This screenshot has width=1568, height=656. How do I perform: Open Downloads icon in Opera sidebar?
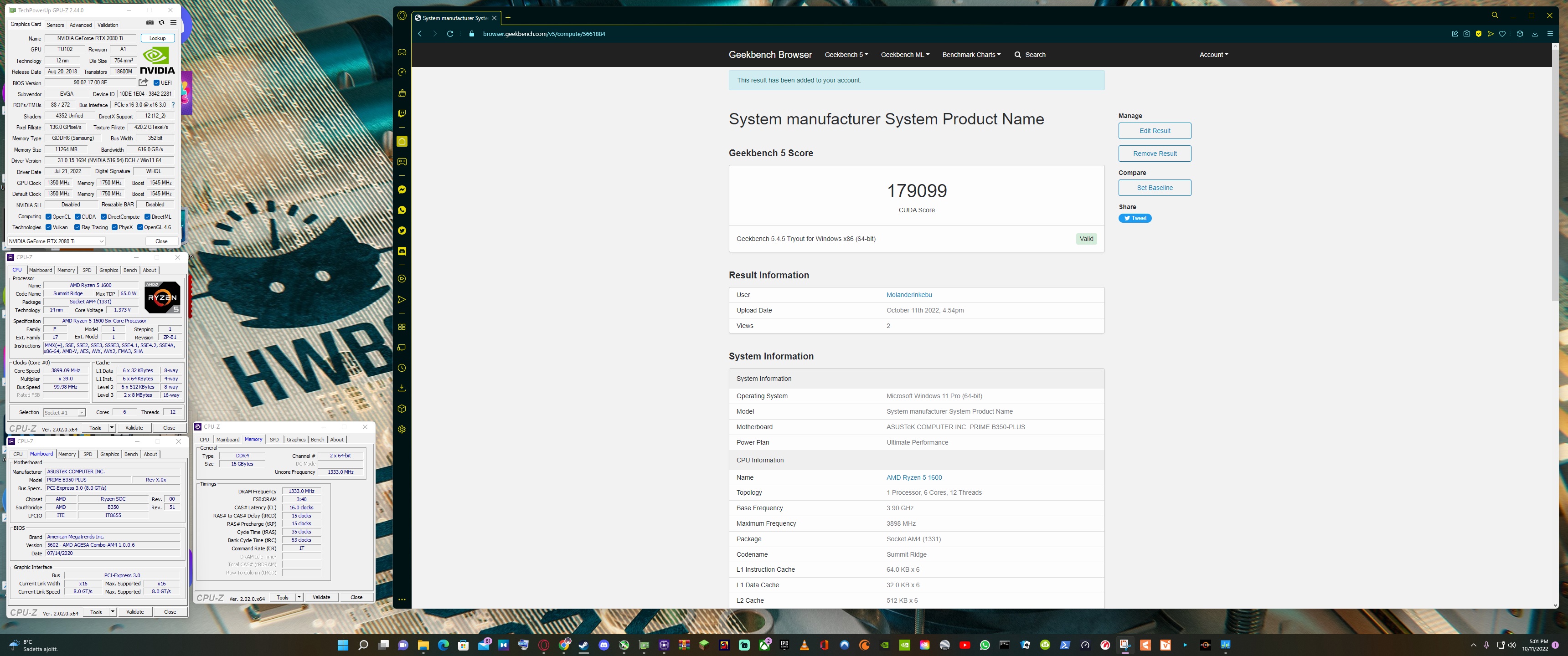click(x=402, y=388)
